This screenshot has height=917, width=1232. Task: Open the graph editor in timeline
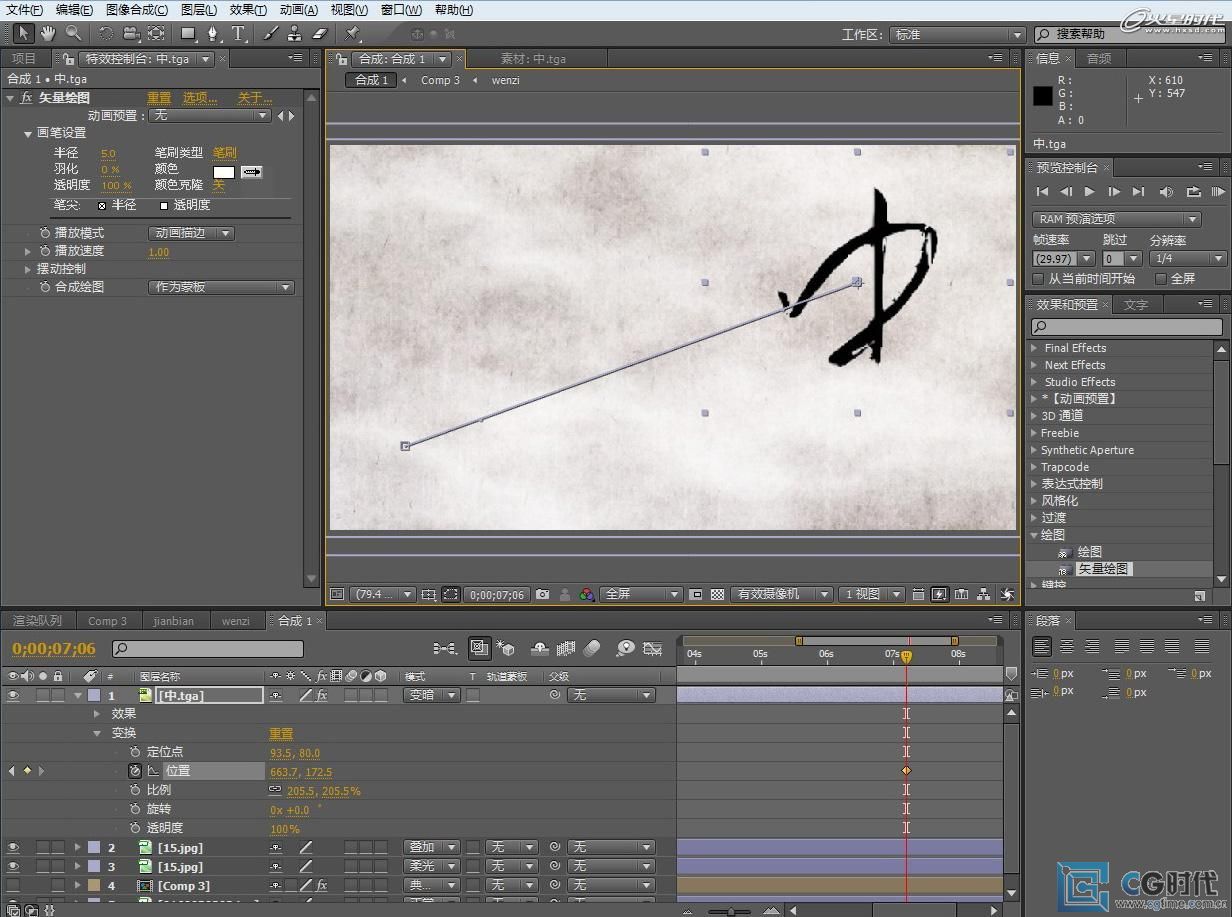[653, 649]
